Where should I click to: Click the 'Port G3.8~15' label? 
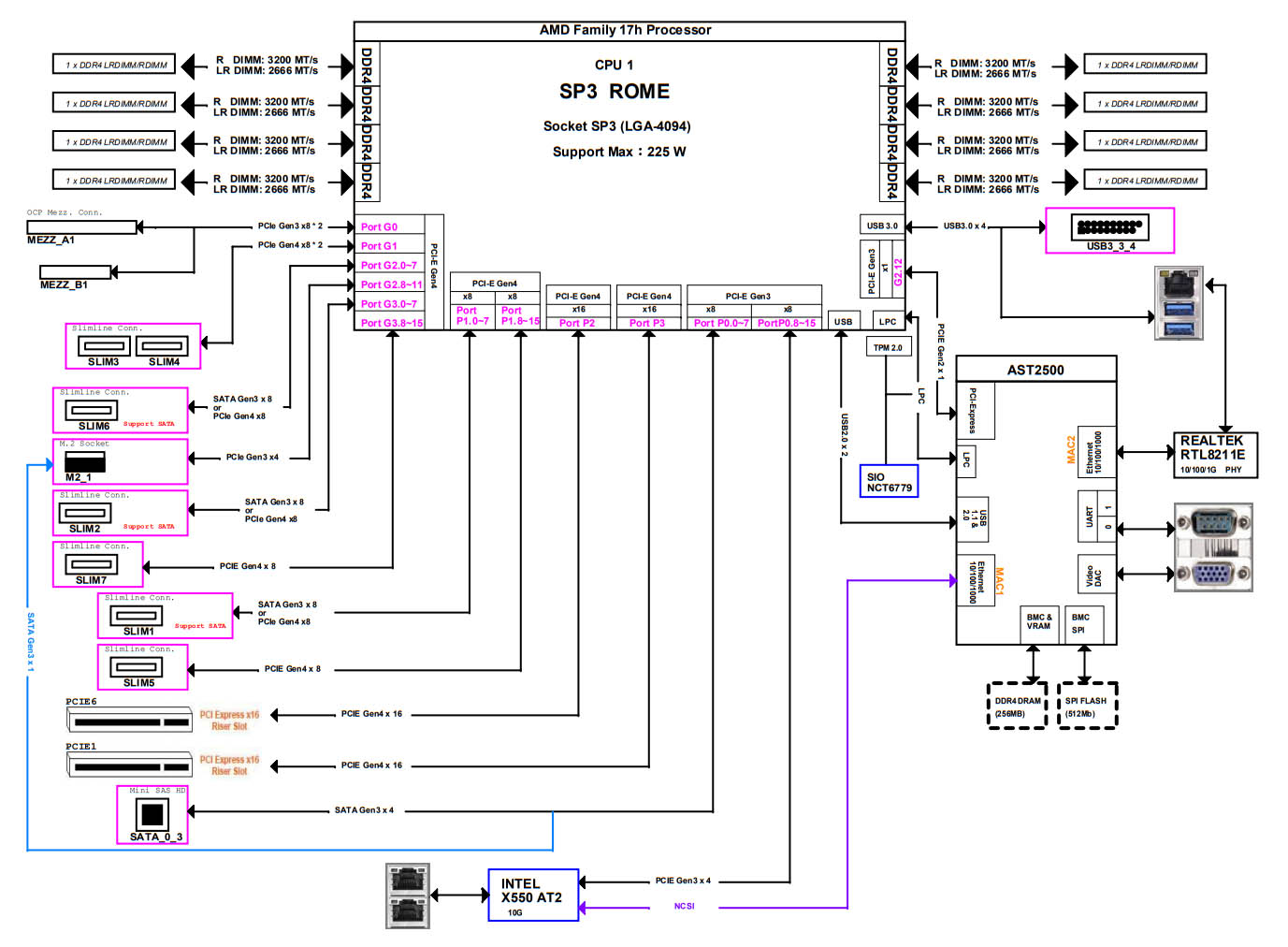(392, 323)
